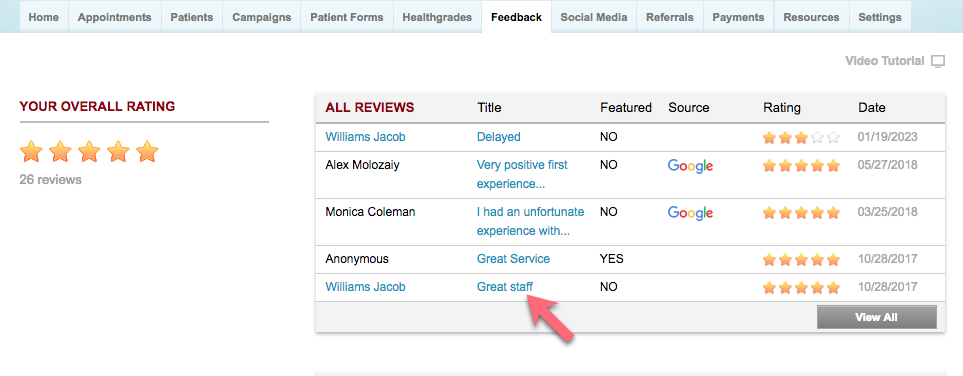Click the Video Tutorial link text

coord(884,61)
